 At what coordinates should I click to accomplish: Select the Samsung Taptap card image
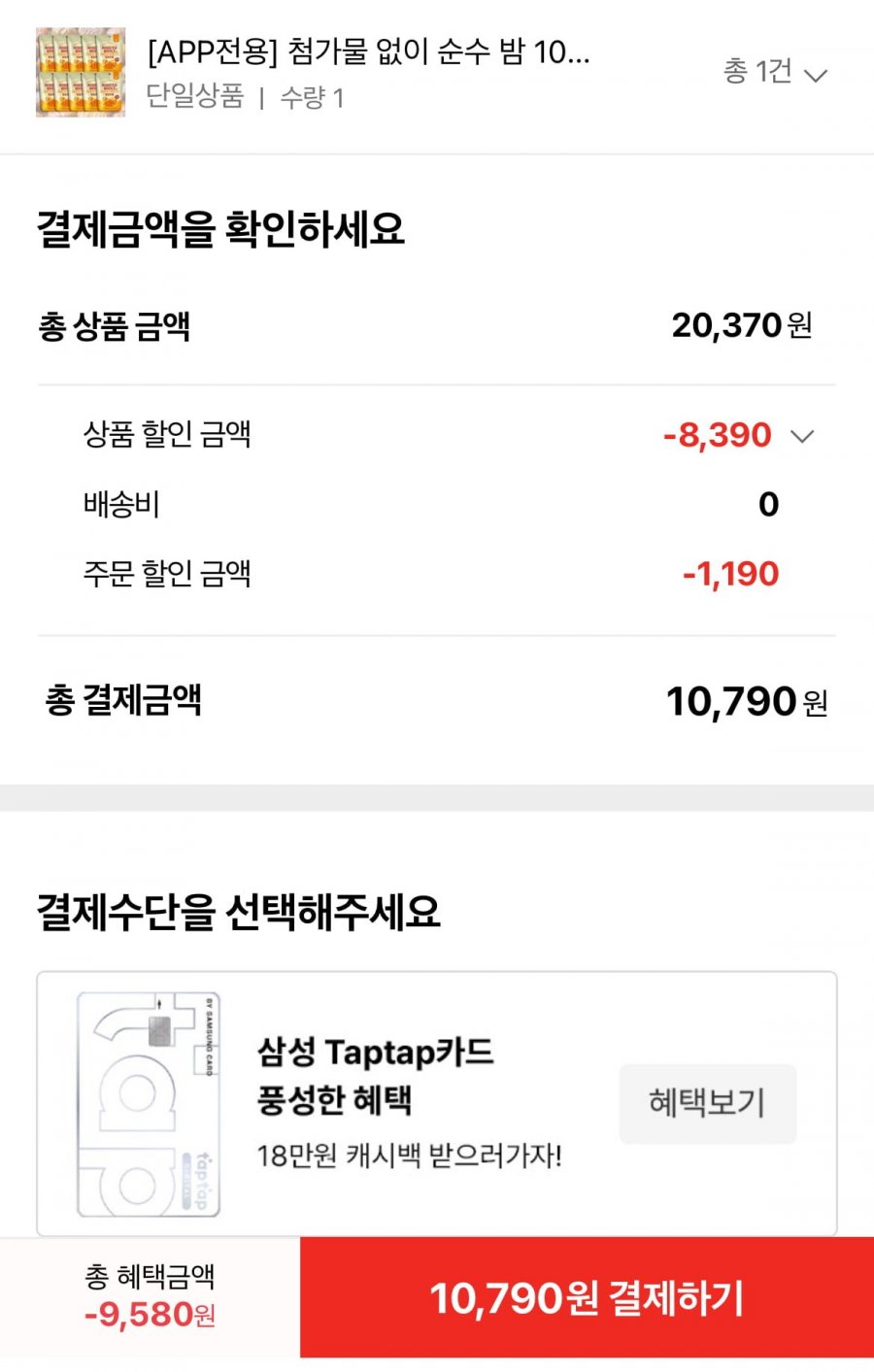coord(149,1104)
